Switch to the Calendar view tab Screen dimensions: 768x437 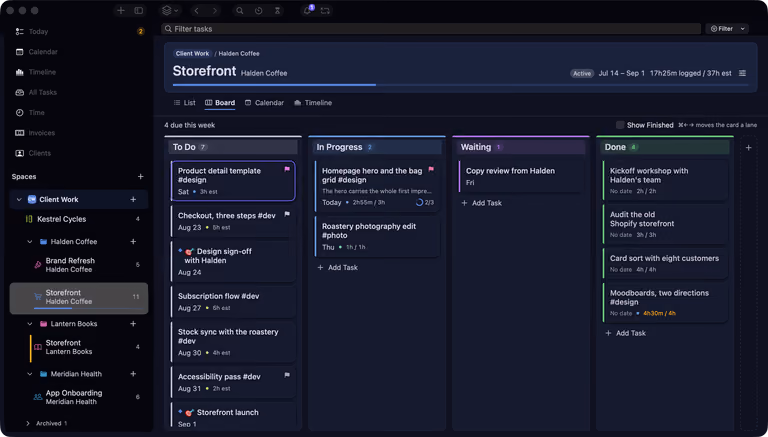point(264,103)
